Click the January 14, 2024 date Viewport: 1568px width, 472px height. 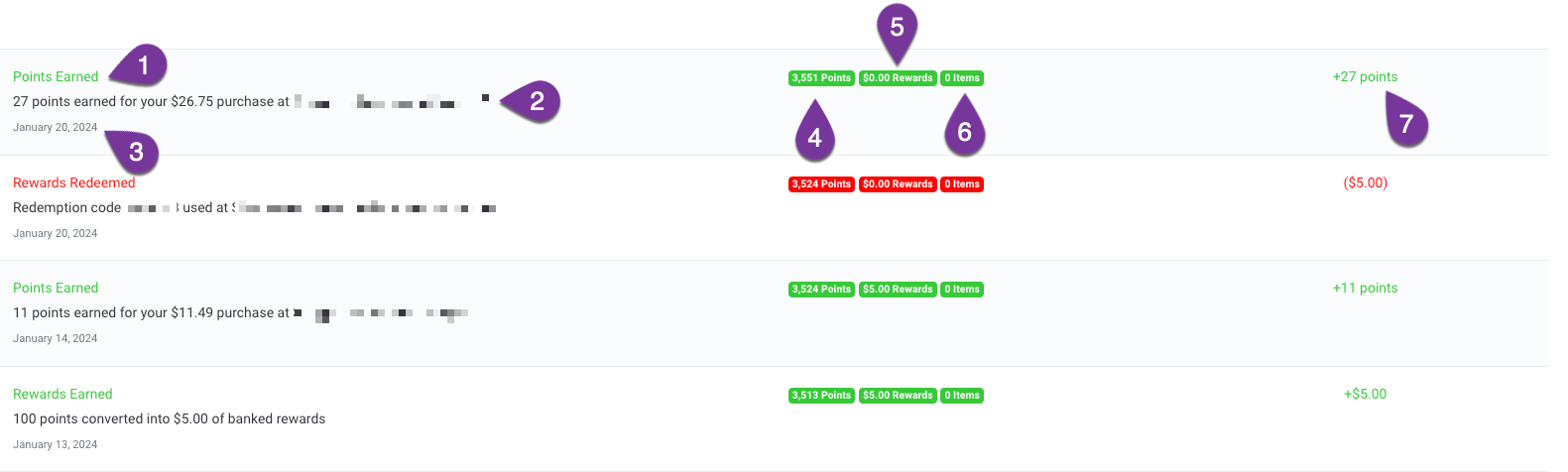tap(56, 338)
